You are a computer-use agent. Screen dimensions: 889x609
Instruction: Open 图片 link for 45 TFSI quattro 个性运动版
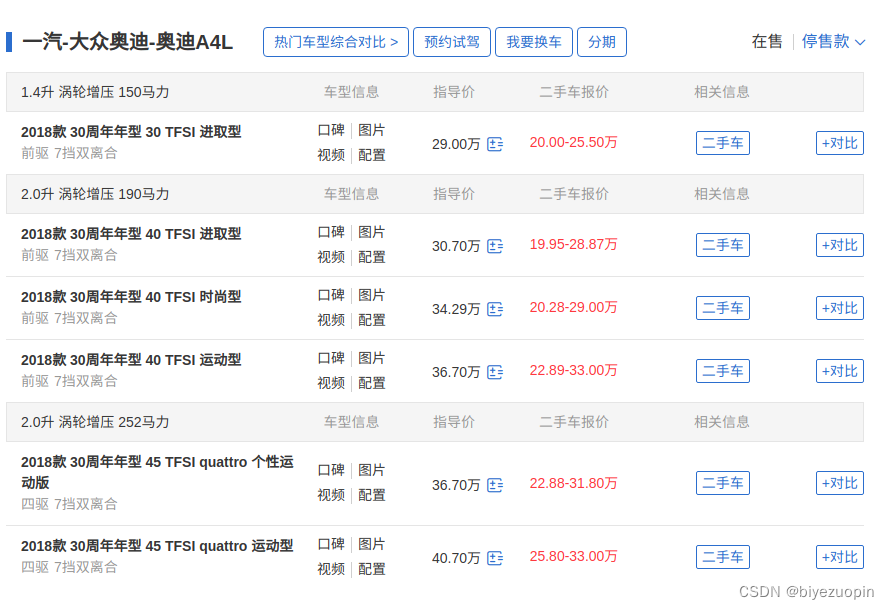(371, 471)
